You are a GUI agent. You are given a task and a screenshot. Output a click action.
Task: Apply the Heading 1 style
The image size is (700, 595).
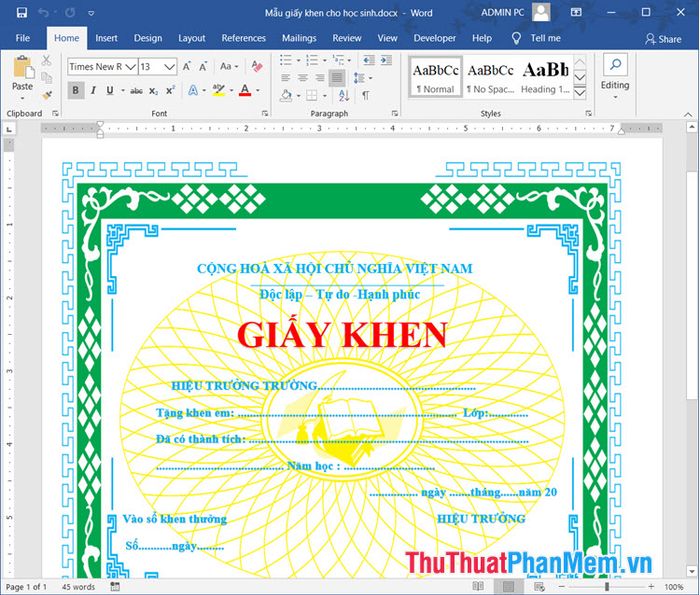(545, 77)
